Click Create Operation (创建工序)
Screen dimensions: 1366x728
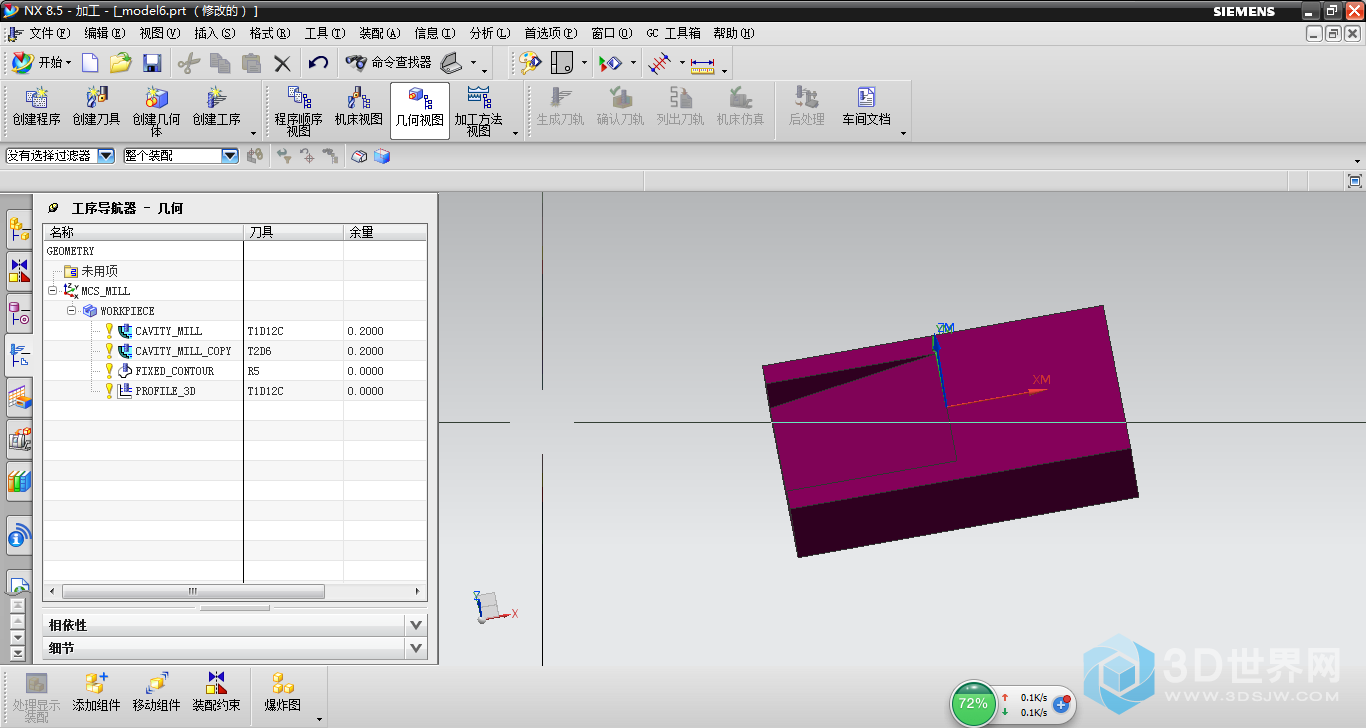point(217,107)
